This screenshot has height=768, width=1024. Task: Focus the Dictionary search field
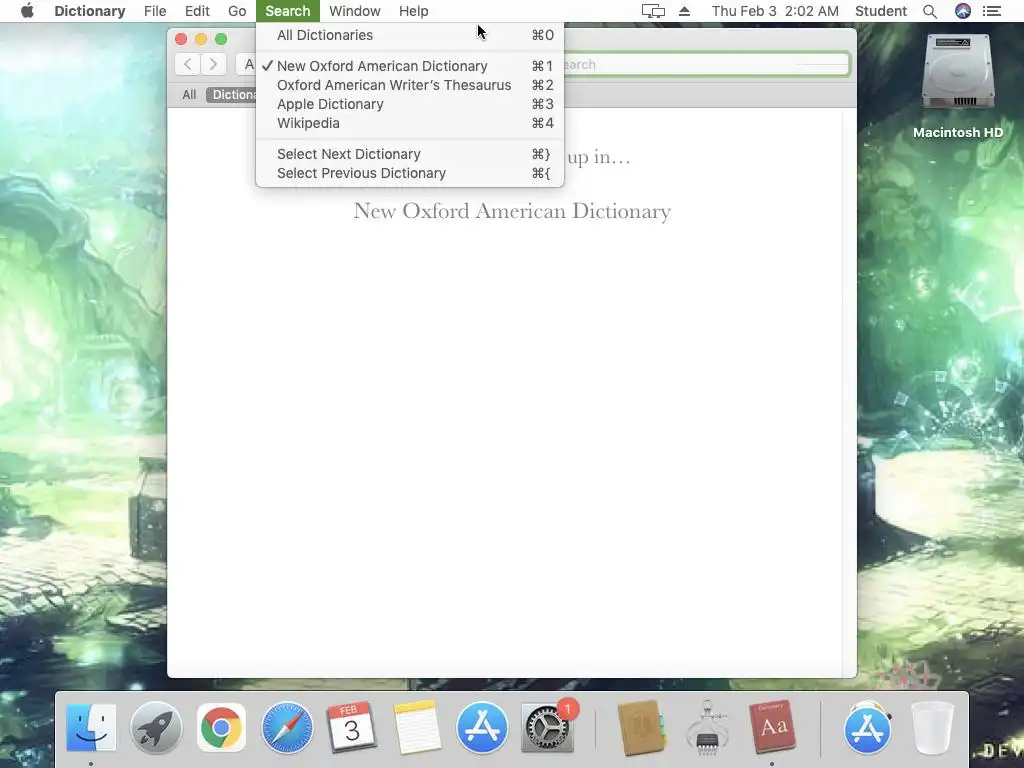(705, 64)
